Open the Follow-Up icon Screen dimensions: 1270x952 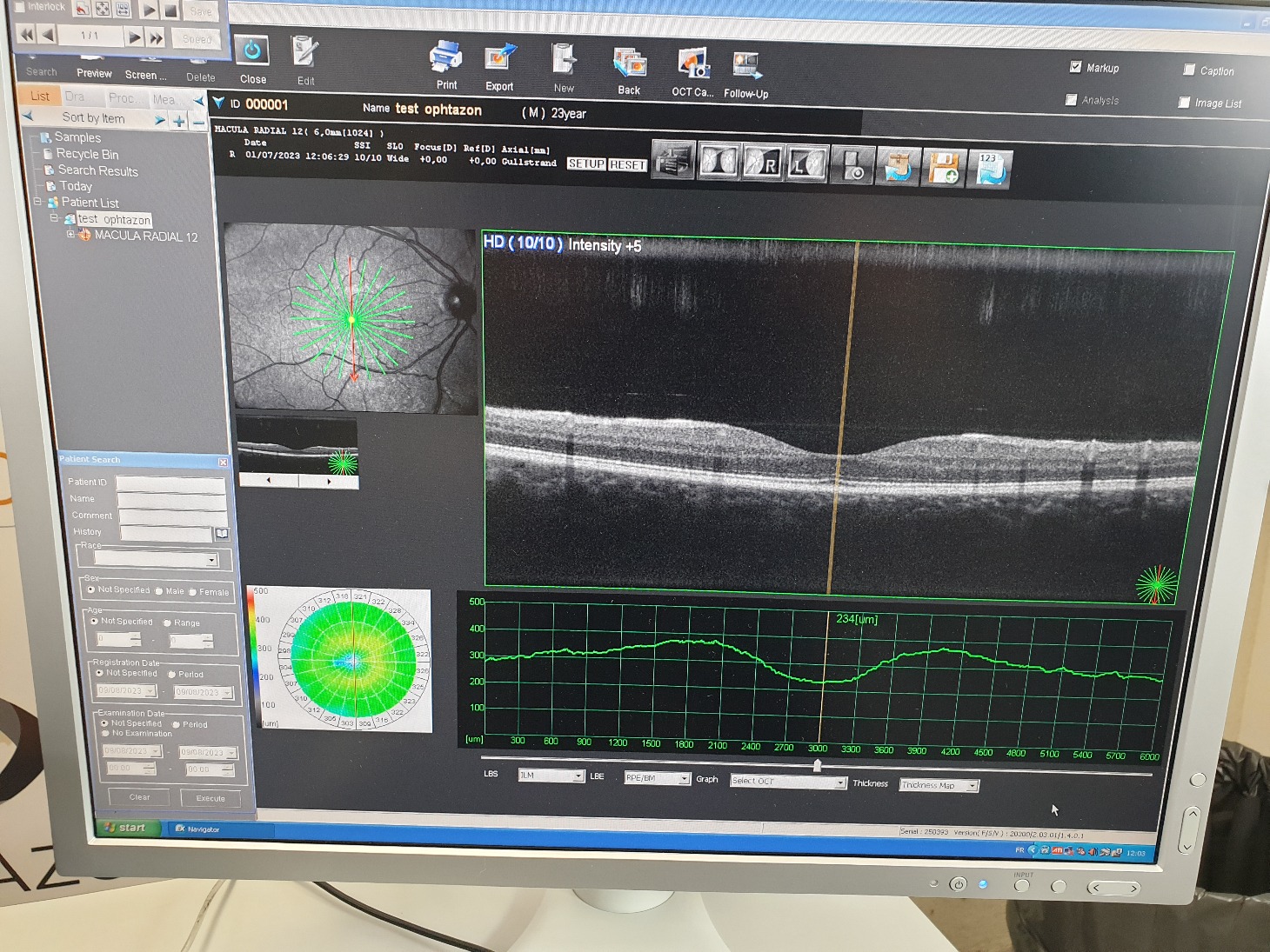pyautogui.click(x=746, y=67)
